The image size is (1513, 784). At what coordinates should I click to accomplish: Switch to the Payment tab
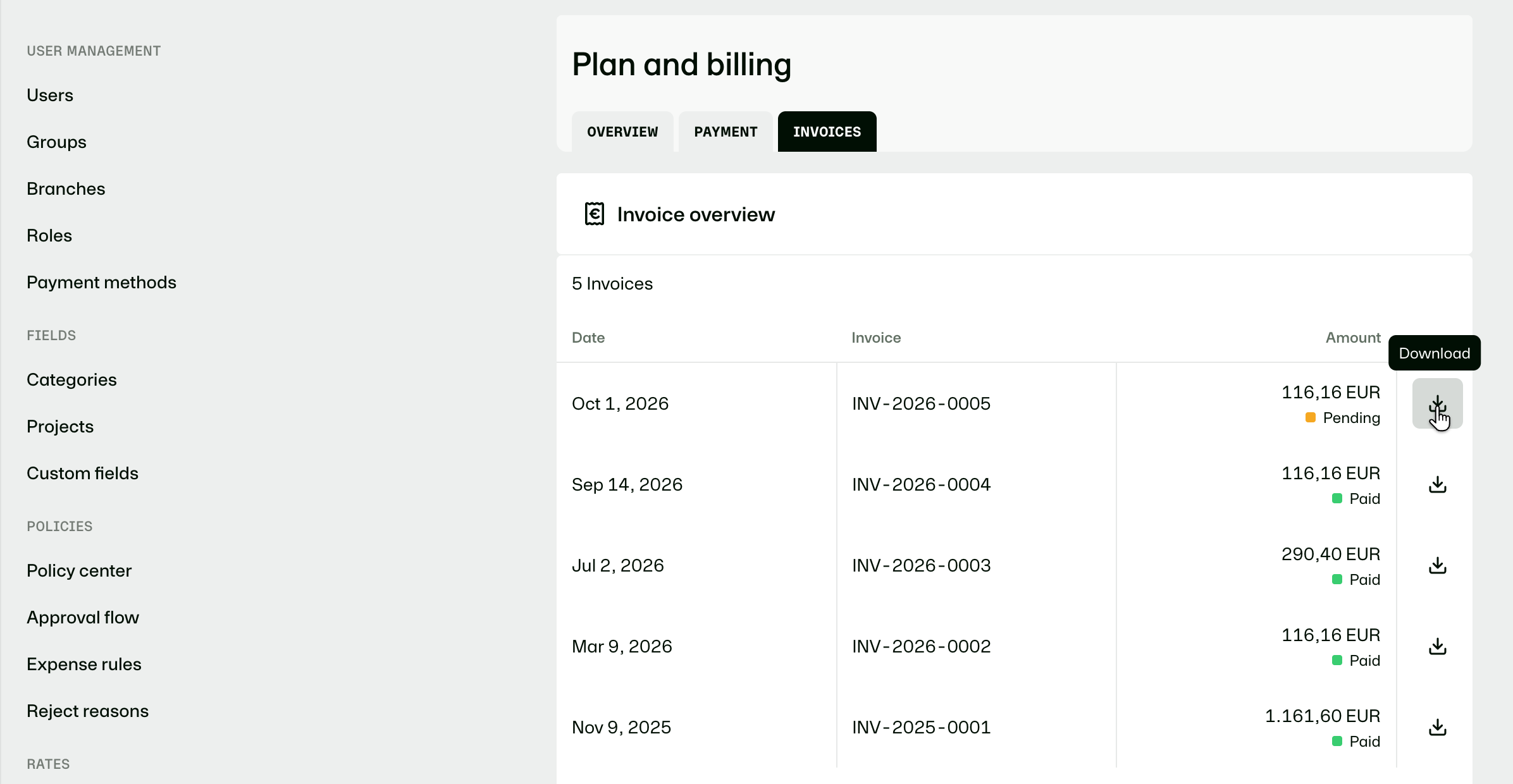726,132
